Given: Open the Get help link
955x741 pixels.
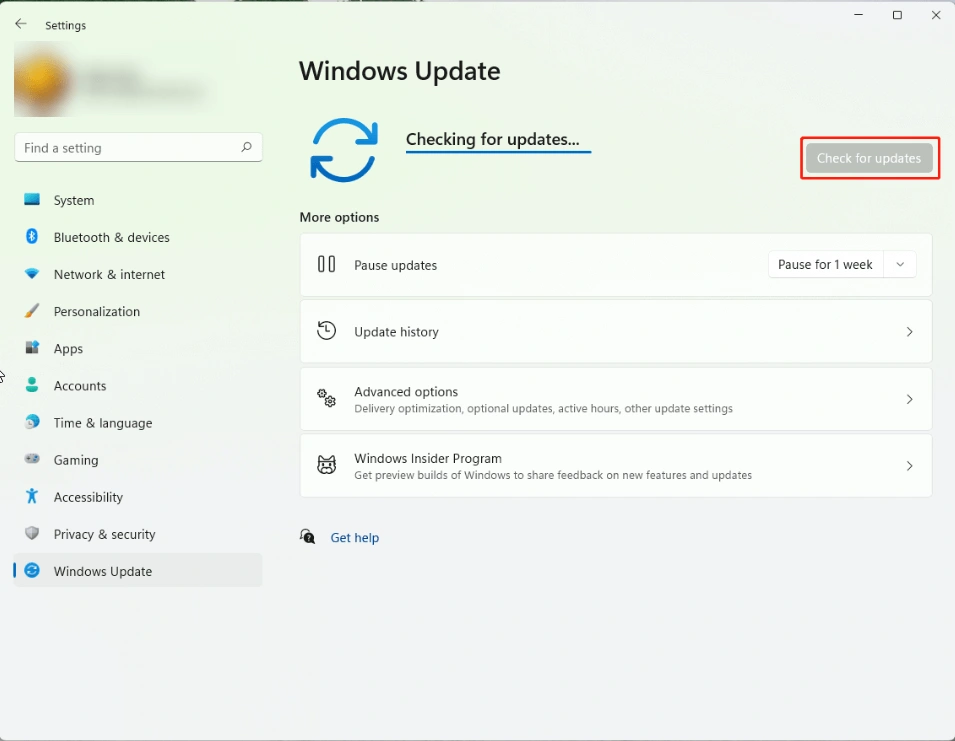Looking at the screenshot, I should [354, 538].
